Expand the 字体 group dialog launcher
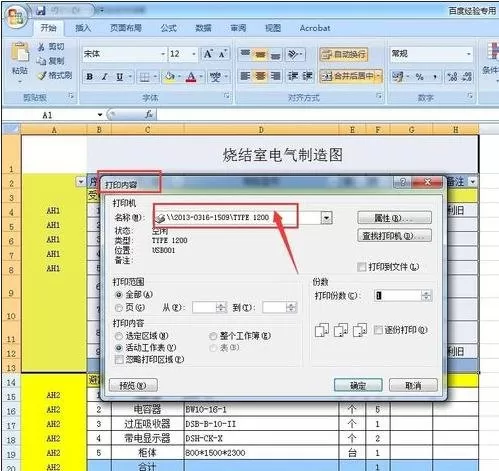 pyautogui.click(x=227, y=96)
